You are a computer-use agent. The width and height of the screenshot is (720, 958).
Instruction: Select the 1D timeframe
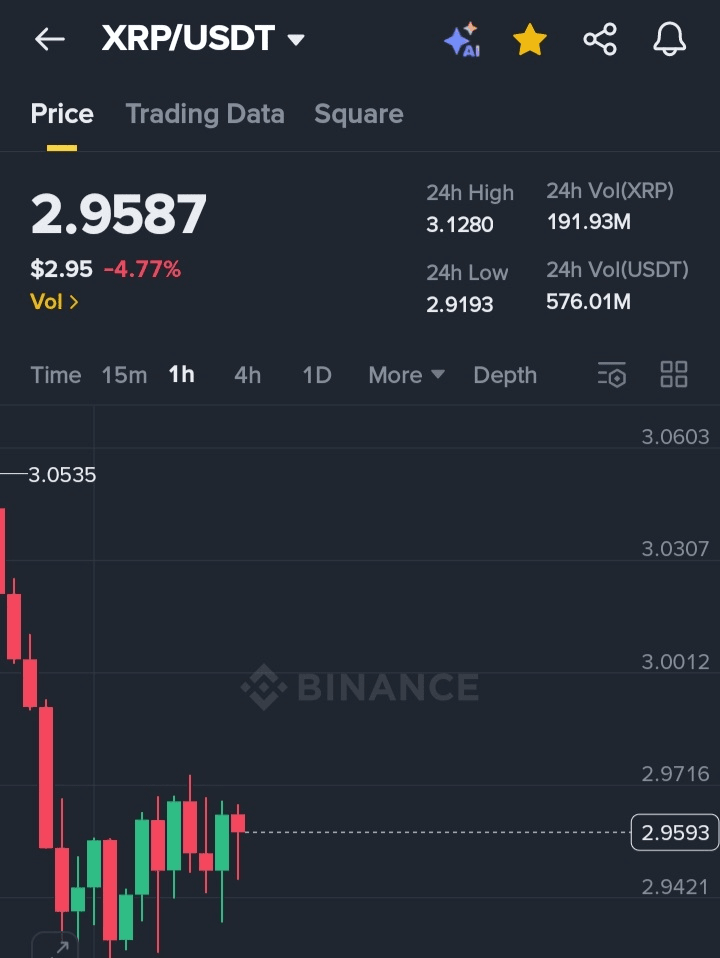pyautogui.click(x=317, y=375)
